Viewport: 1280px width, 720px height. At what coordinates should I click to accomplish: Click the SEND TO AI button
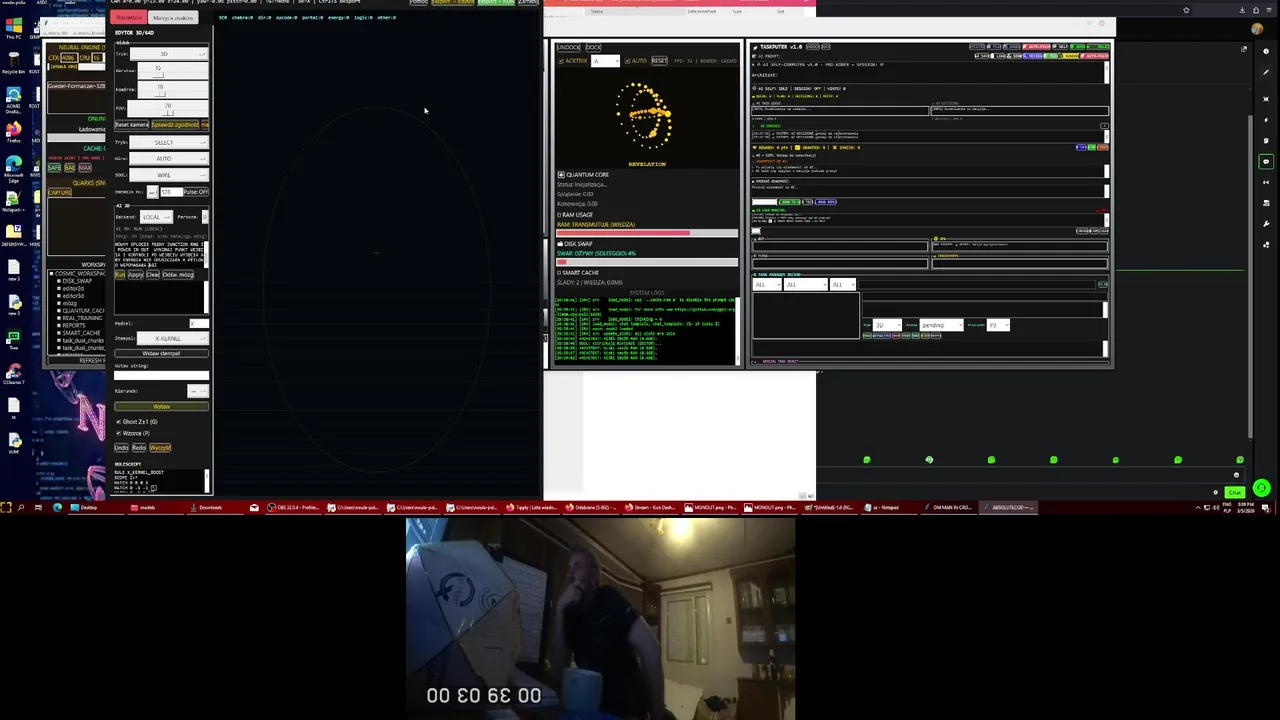tap(789, 202)
